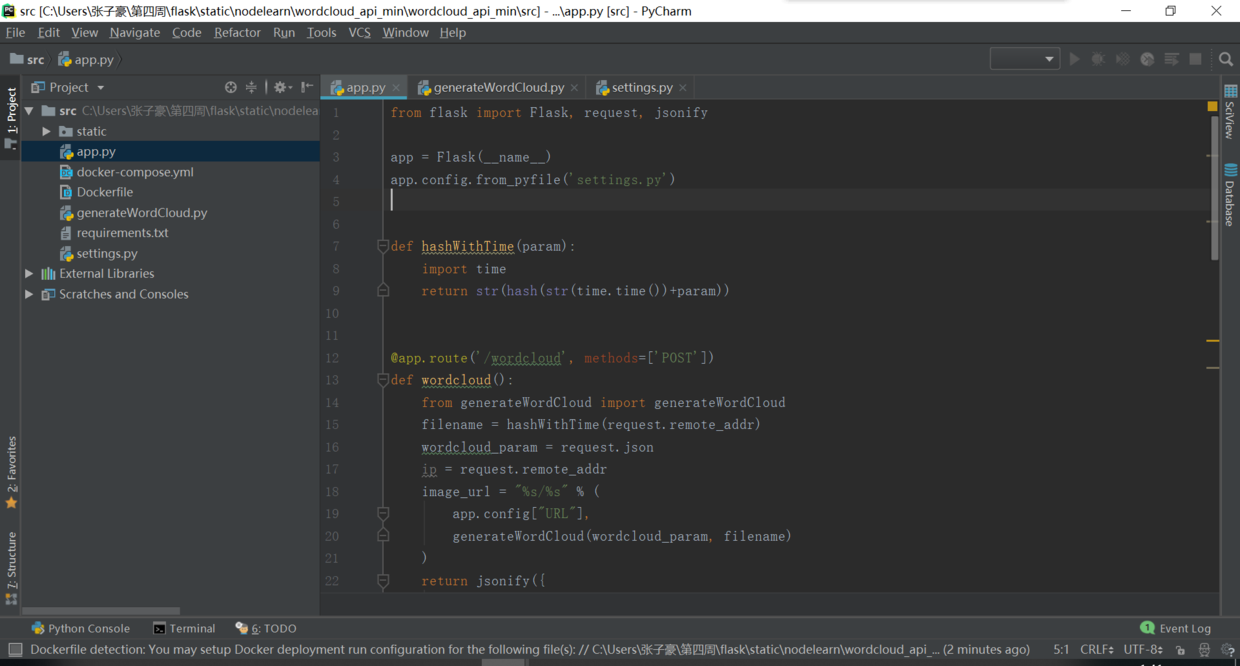Image resolution: width=1240 pixels, height=666 pixels.
Task: Open Search Everywhere with the magnifier icon
Action: [1226, 59]
